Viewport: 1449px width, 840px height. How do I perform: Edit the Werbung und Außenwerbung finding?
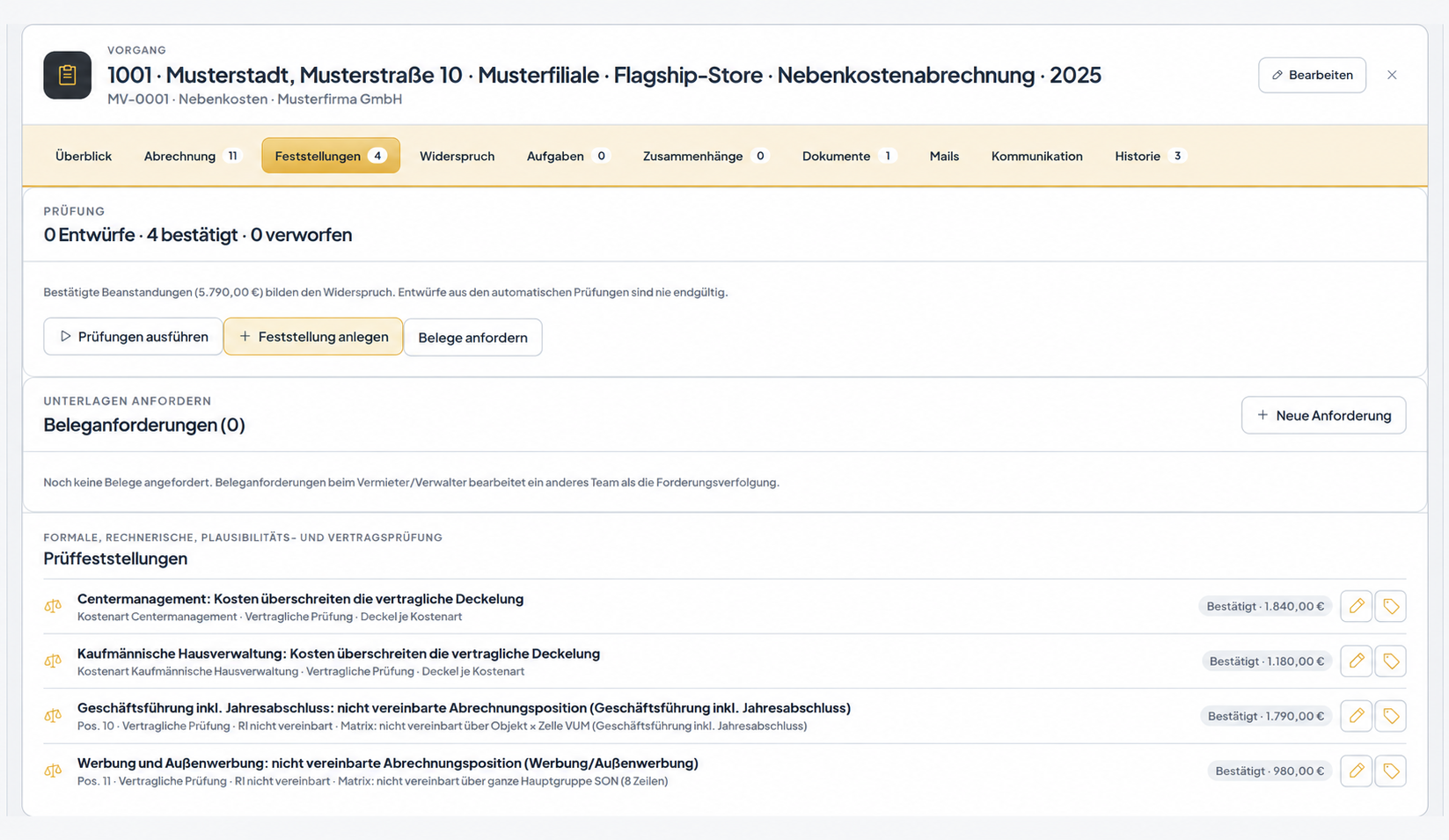point(1357,771)
